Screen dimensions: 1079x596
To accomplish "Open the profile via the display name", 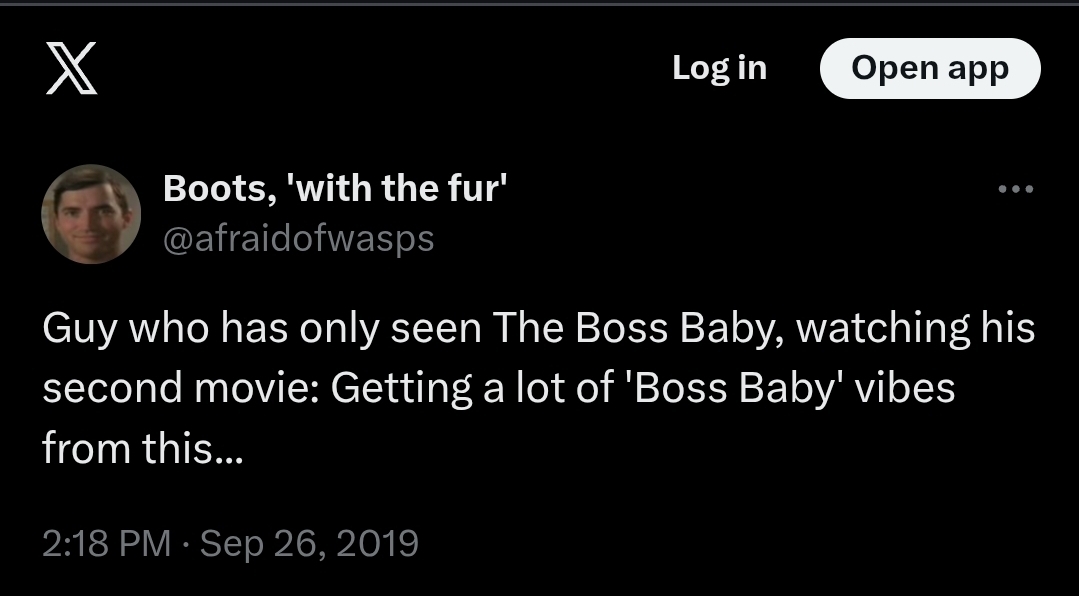I will tap(336, 187).
